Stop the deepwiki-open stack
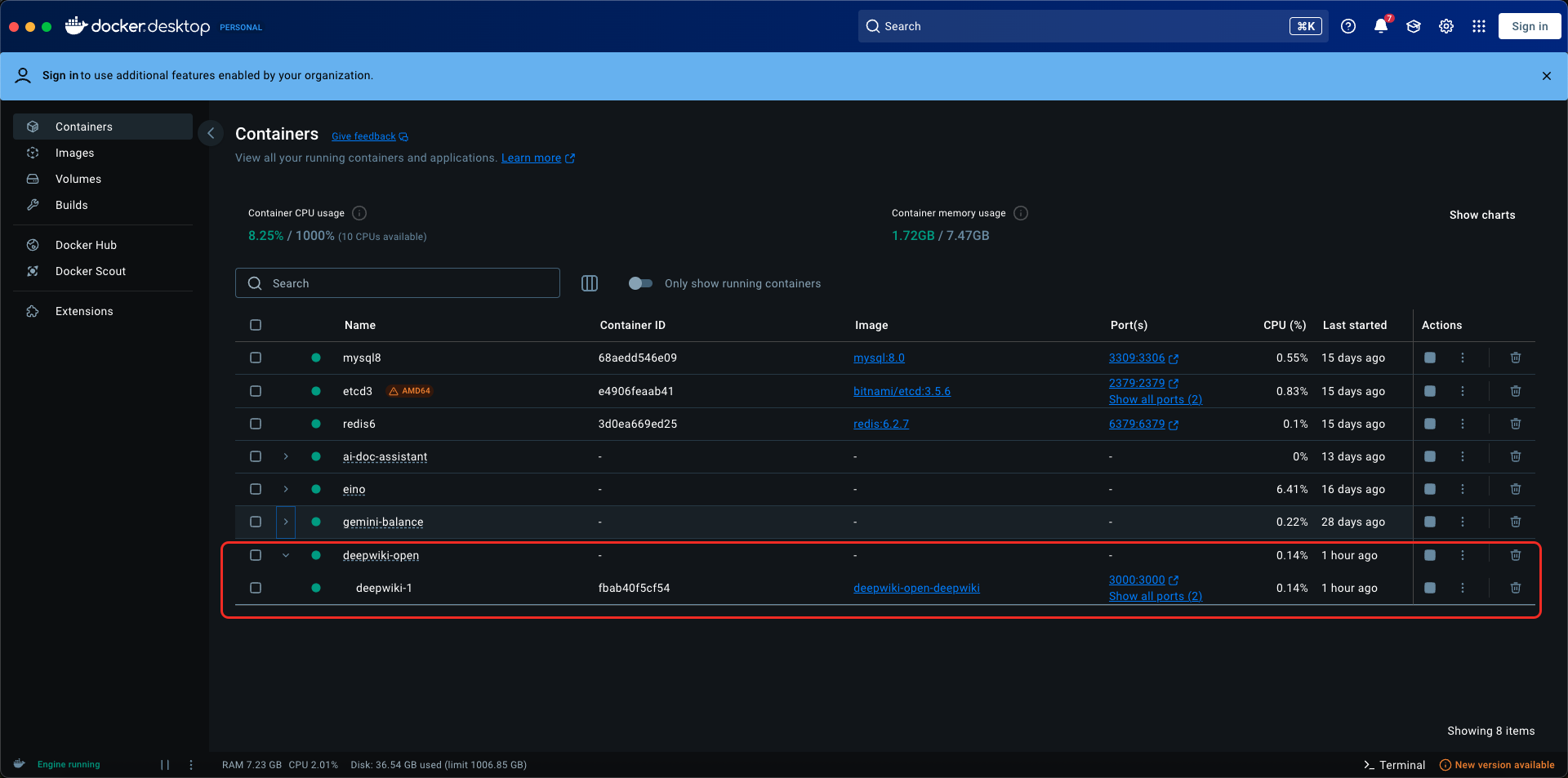The width and height of the screenshot is (1568, 778). pos(1430,555)
